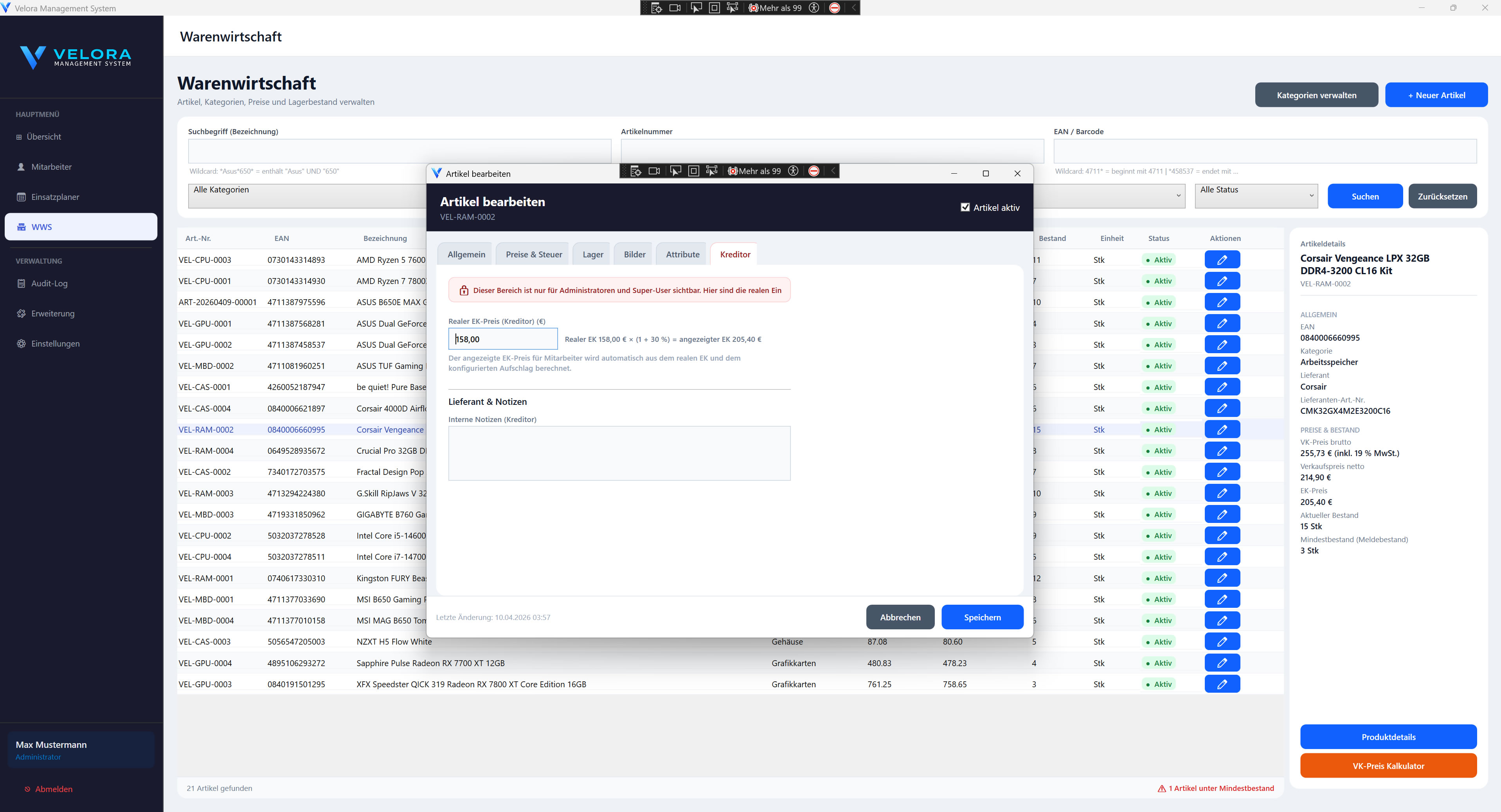This screenshot has width=1501, height=812.
Task: Open the VK-Preis Kalkulator
Action: (x=1388, y=766)
